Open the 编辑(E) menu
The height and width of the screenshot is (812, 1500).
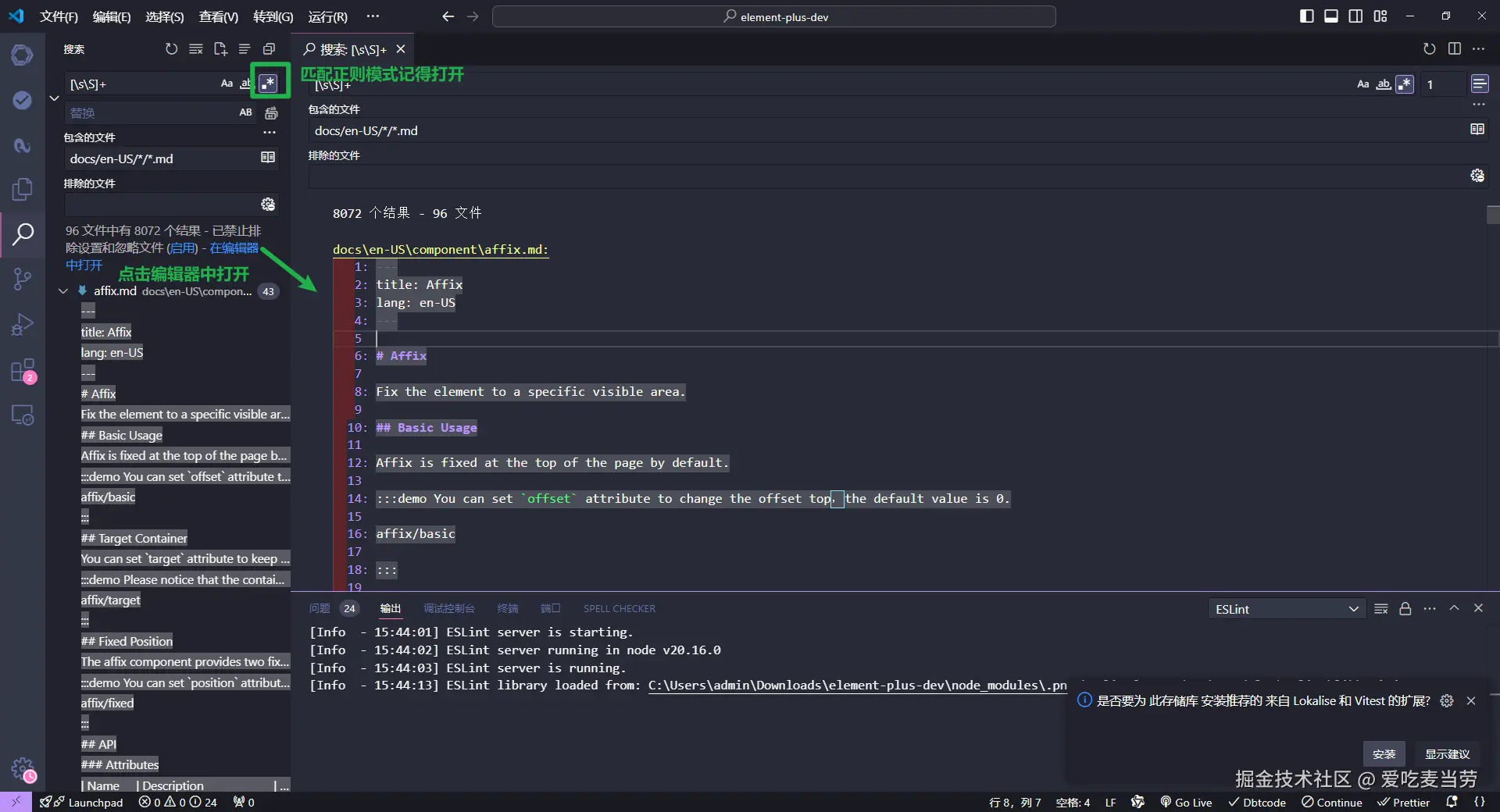click(x=112, y=16)
